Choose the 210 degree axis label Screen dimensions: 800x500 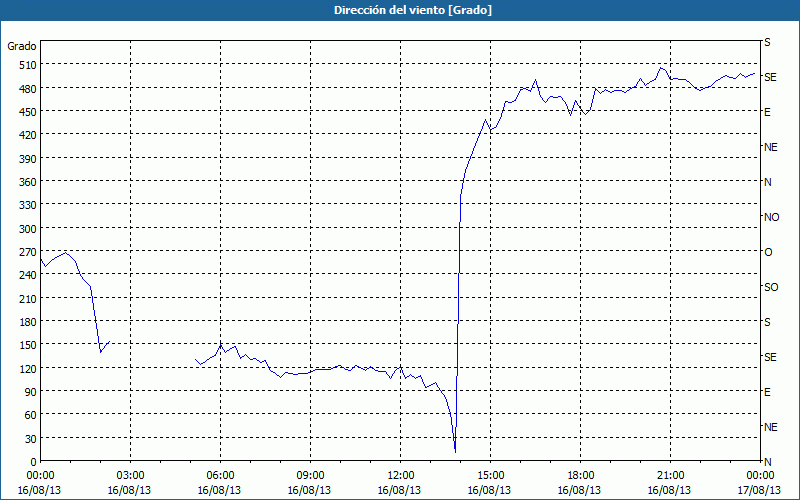(29, 299)
